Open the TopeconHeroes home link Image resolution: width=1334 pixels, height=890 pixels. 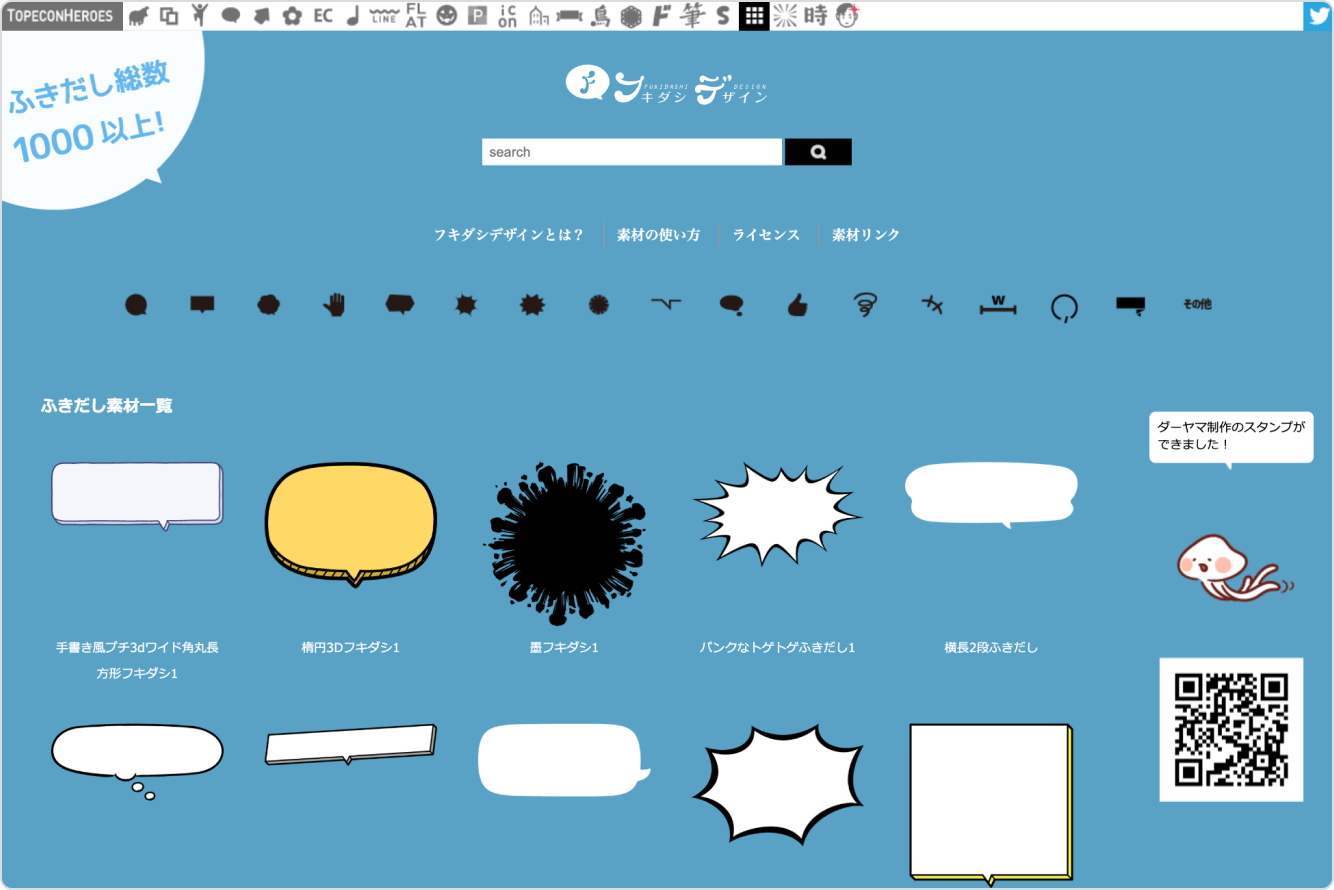(62, 16)
